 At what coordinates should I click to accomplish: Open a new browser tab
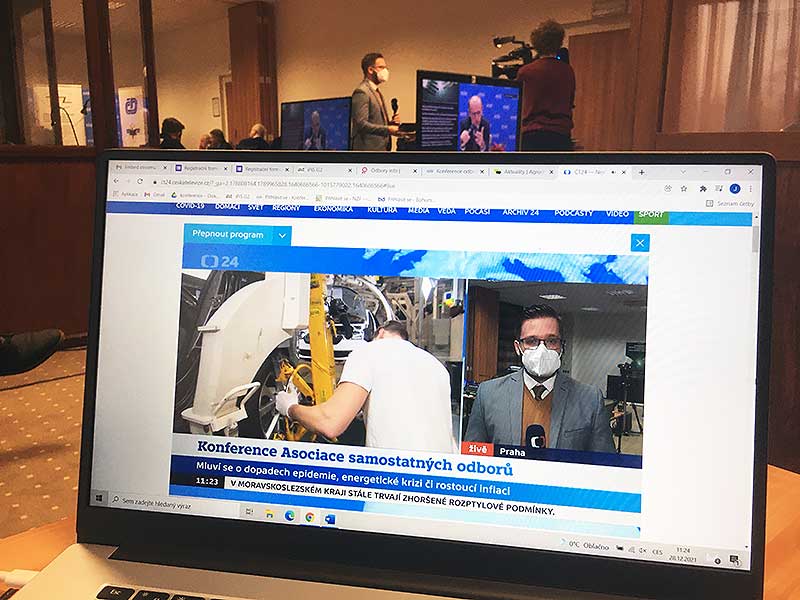point(641,172)
